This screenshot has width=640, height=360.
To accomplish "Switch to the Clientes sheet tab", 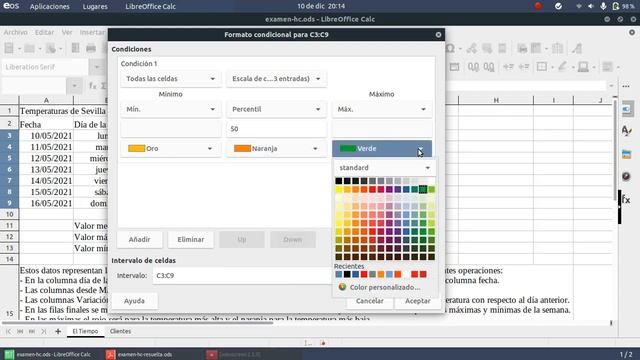I will tap(120, 331).
